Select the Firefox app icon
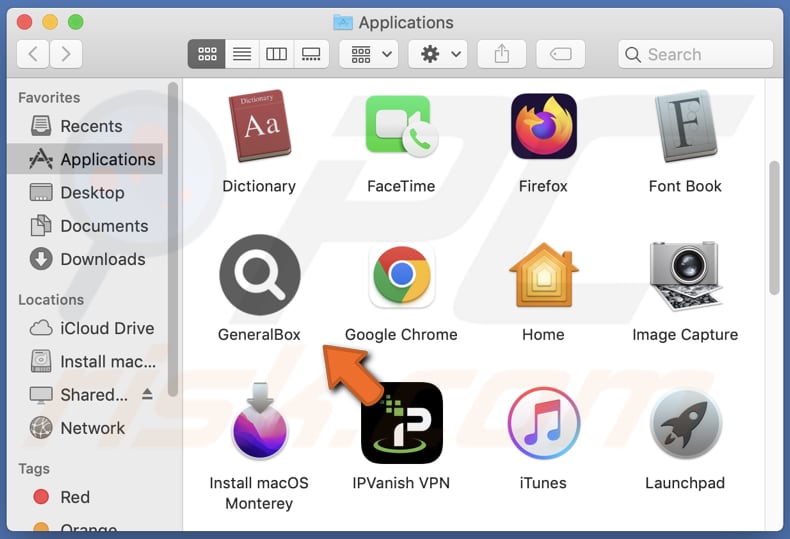The image size is (790, 539). pyautogui.click(x=544, y=126)
